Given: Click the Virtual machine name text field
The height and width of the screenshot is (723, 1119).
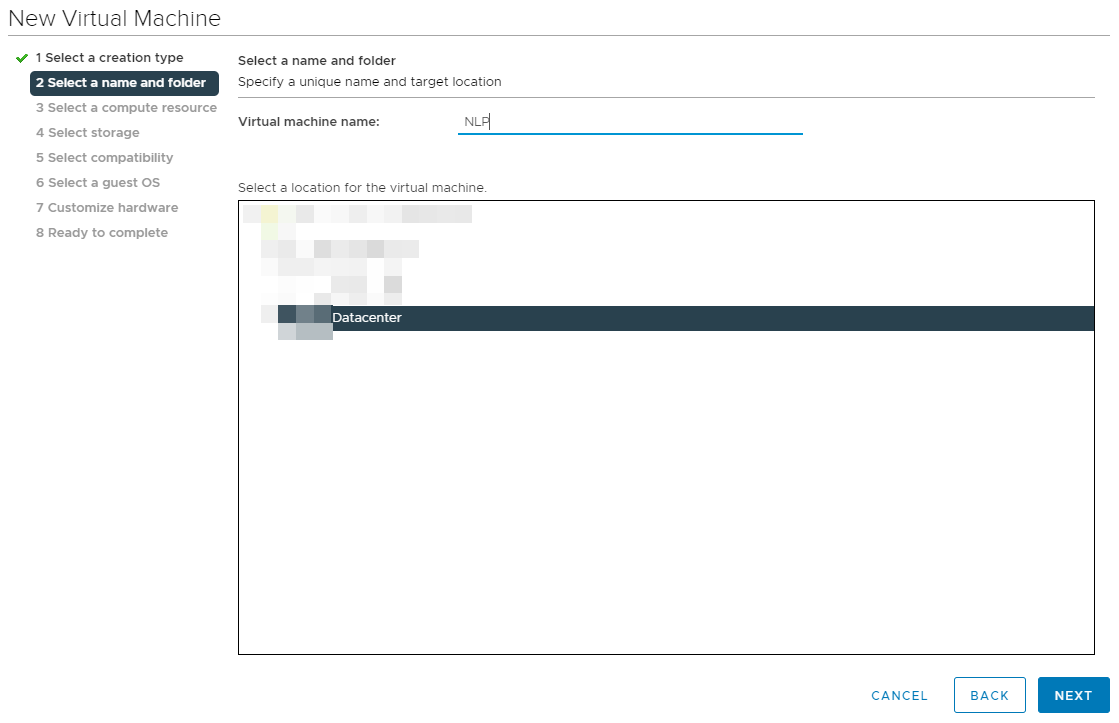Looking at the screenshot, I should pos(630,122).
